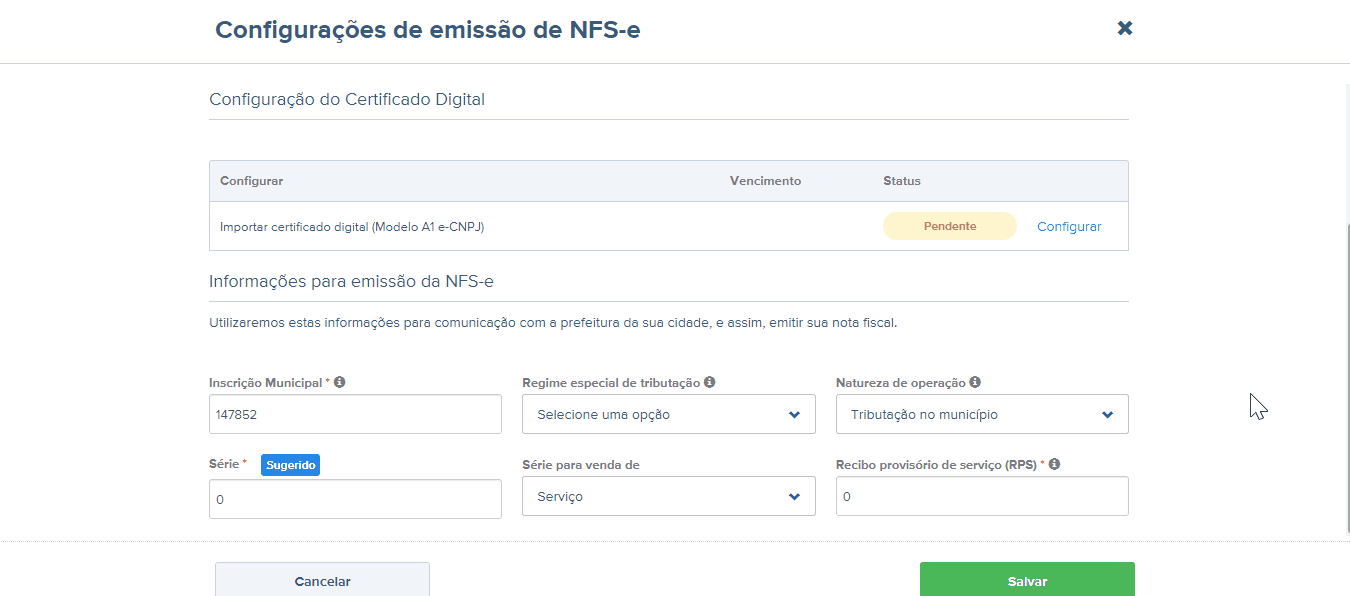Open Natureza de operação dropdown
This screenshot has height=596, width=1350.
tap(982, 414)
